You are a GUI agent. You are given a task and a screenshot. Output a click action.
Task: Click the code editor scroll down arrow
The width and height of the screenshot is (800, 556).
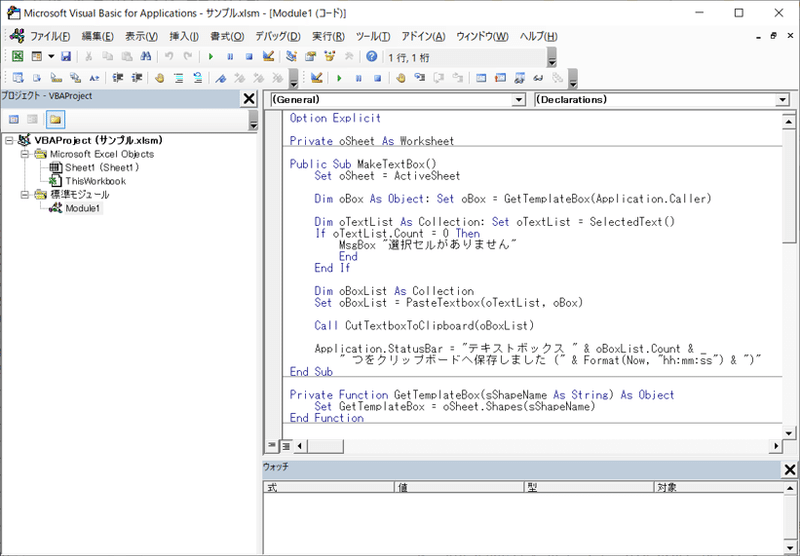coord(788,433)
